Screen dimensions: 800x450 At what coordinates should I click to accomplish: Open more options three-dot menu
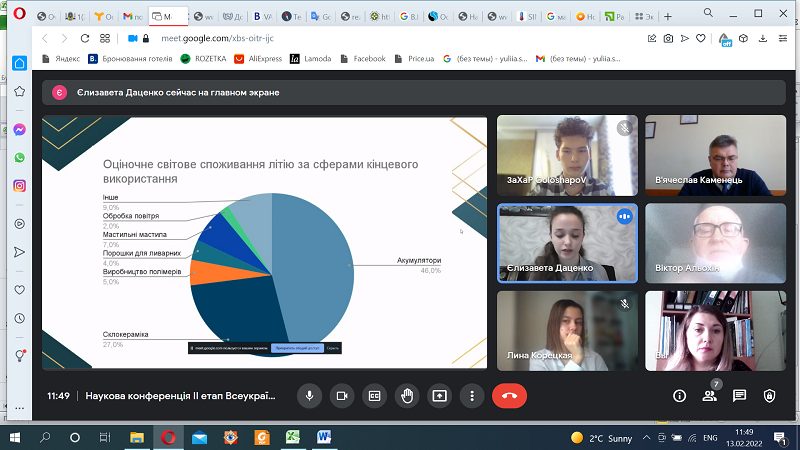[472, 396]
